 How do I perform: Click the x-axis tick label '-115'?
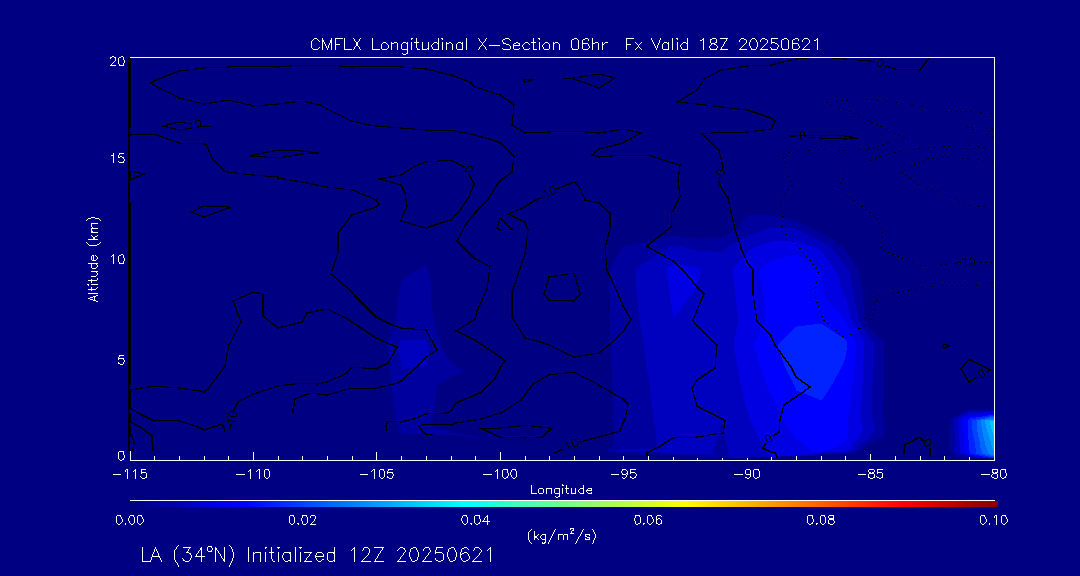click(130, 476)
